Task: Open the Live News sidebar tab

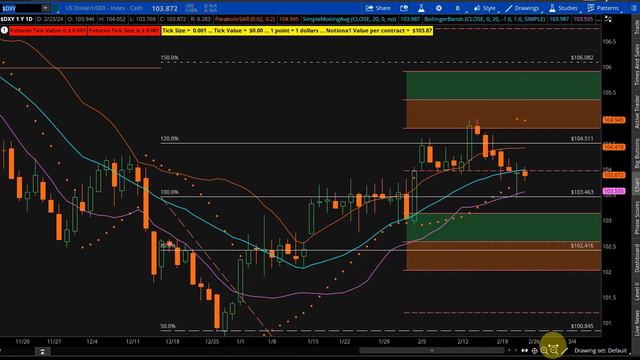Action: click(x=636, y=322)
